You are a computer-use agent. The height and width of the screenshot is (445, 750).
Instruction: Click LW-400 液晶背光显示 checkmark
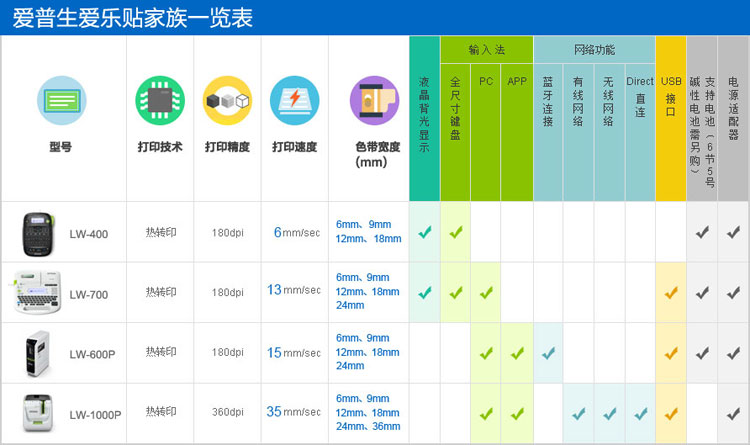click(425, 232)
